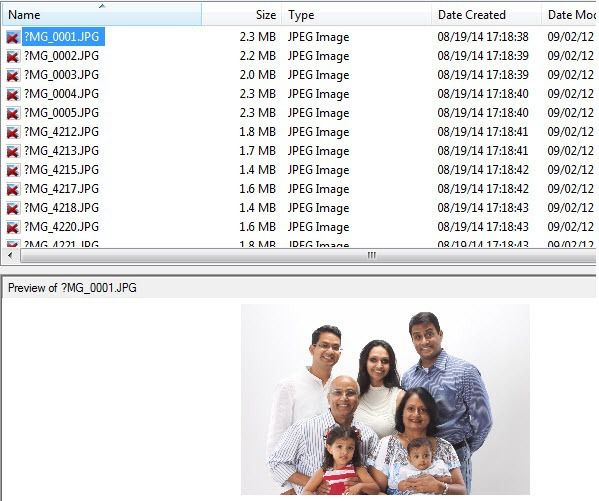The width and height of the screenshot is (599, 501).
Task: Select the icon next to ?MG_4212.JPG
Action: point(13,132)
